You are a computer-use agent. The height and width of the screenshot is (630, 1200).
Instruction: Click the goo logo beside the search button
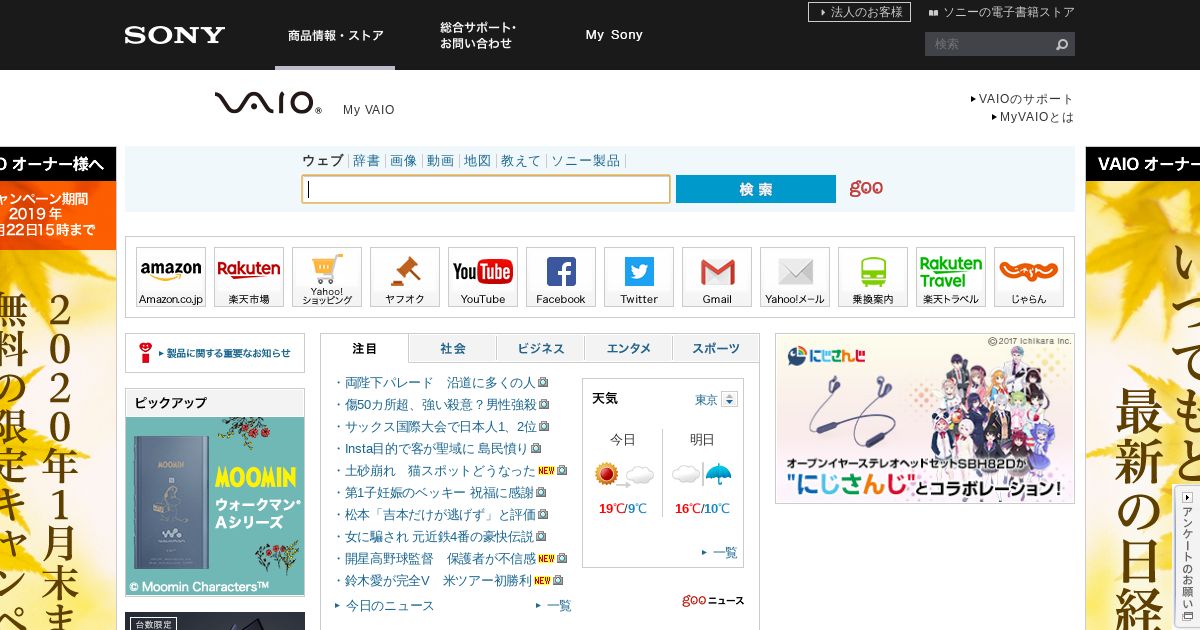(866, 188)
